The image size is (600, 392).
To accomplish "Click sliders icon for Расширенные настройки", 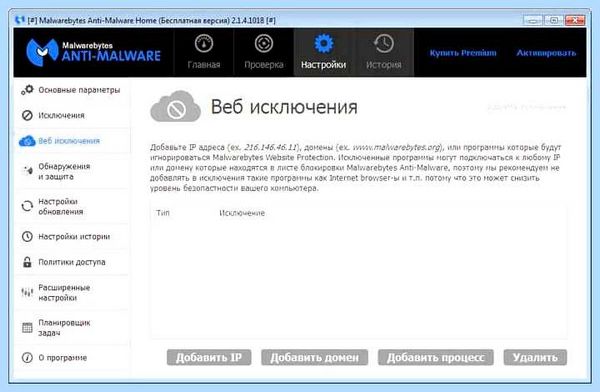I will pyautogui.click(x=27, y=292).
